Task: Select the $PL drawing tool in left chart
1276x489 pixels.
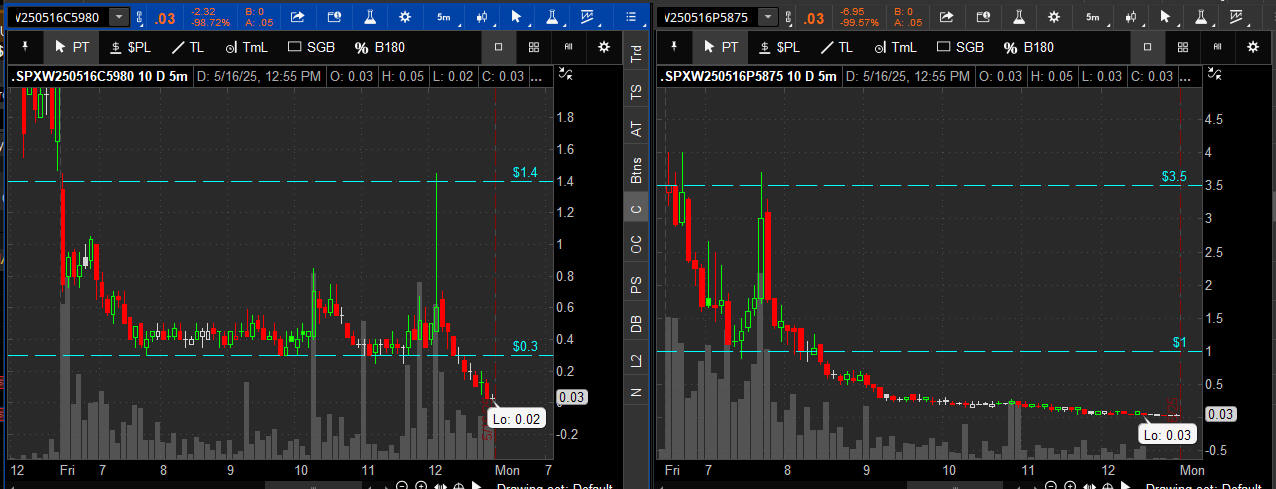Action: pyautogui.click(x=133, y=47)
